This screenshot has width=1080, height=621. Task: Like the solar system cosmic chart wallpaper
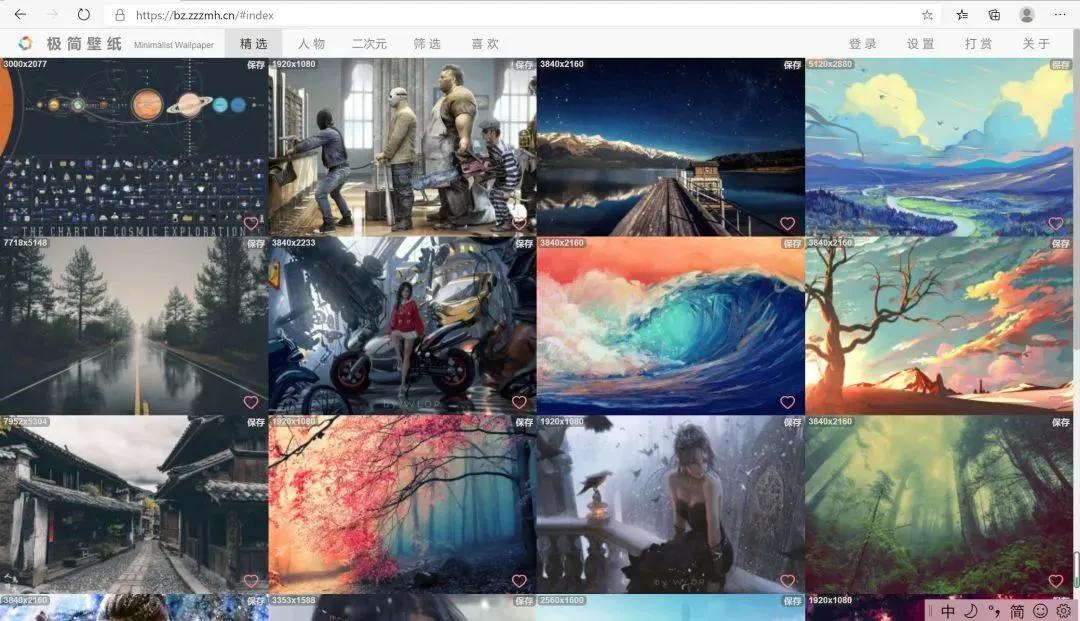coord(251,223)
